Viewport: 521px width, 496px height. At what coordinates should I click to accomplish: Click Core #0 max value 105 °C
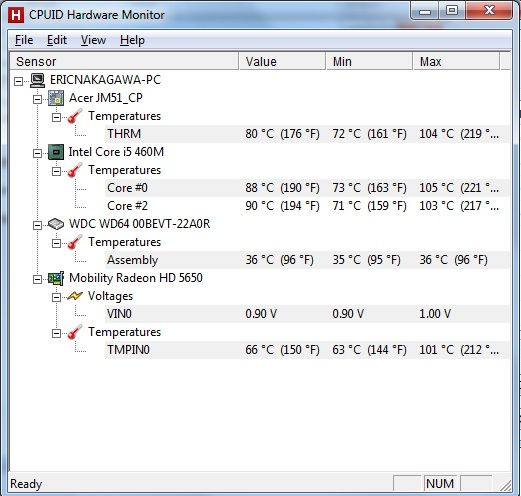(x=459, y=188)
